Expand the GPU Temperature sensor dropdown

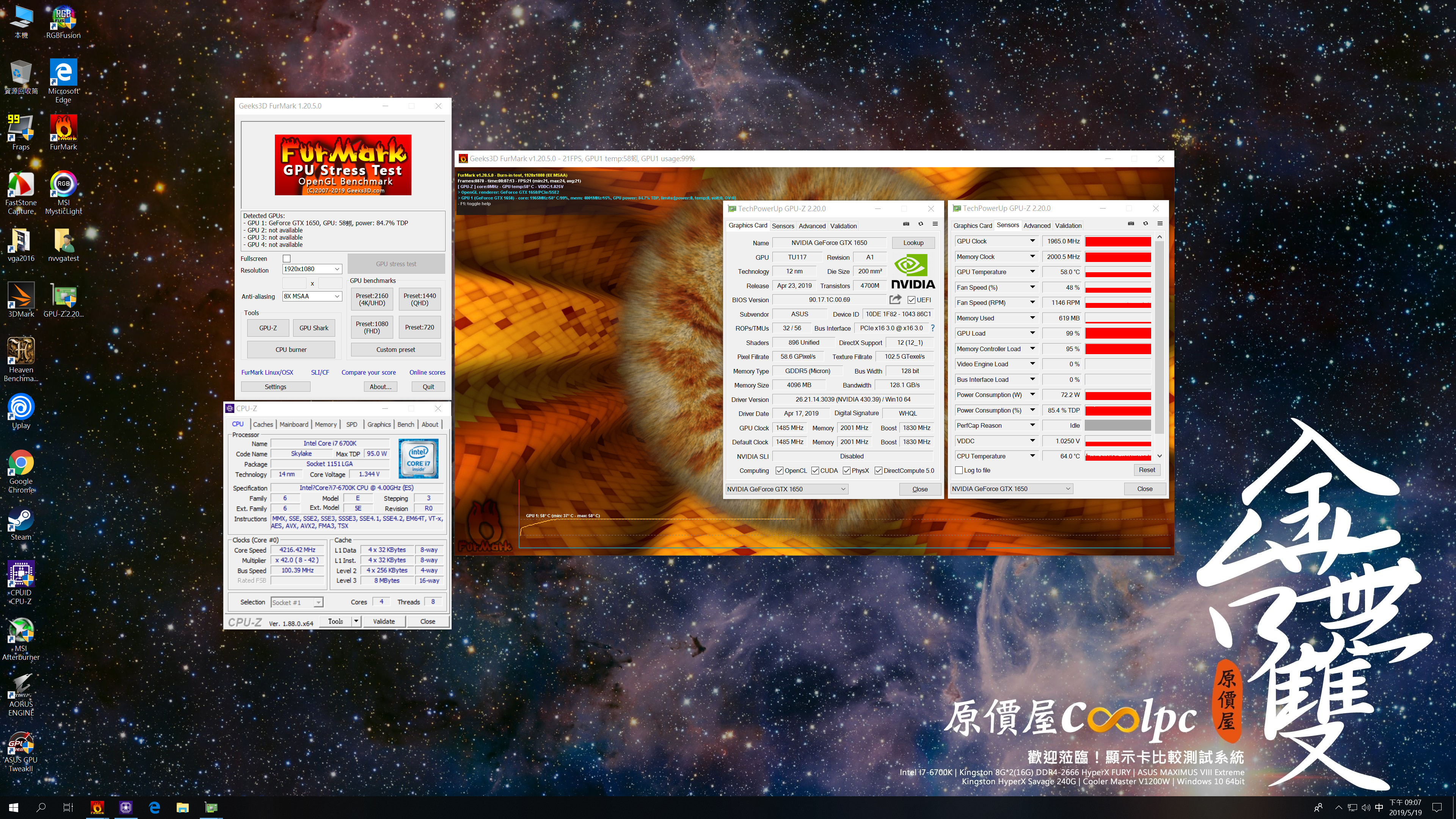[x=1032, y=272]
